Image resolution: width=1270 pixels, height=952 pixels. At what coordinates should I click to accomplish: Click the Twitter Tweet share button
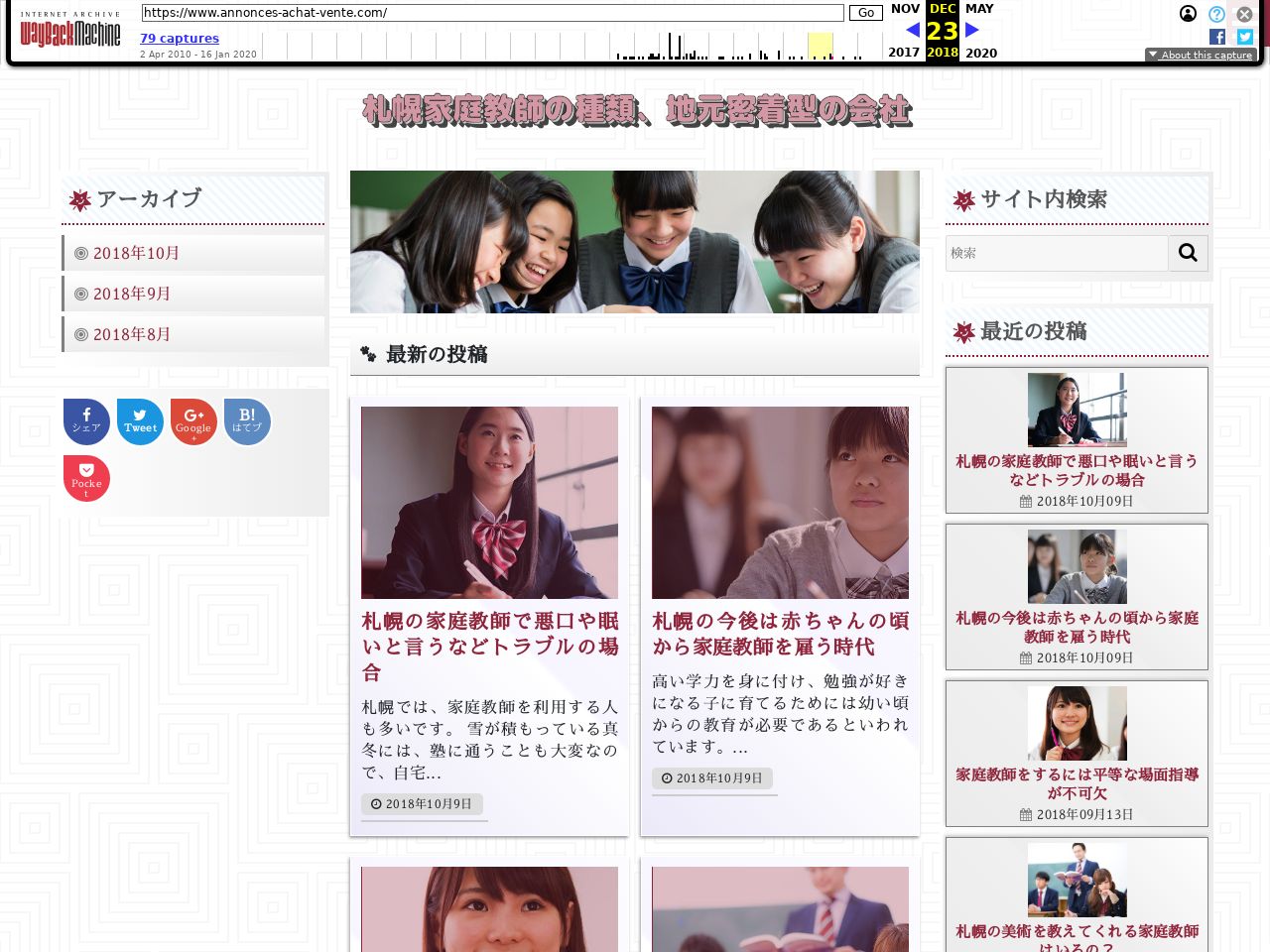140,421
